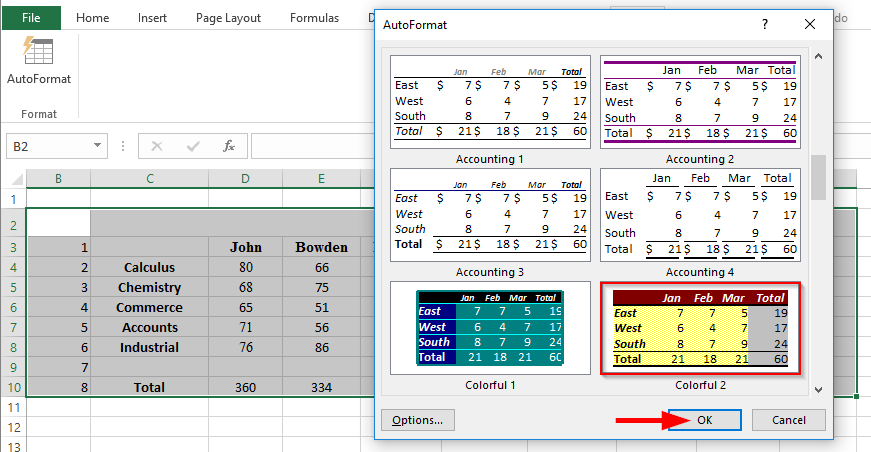Click the cell with value 51
The width and height of the screenshot is (871, 452).
(321, 307)
